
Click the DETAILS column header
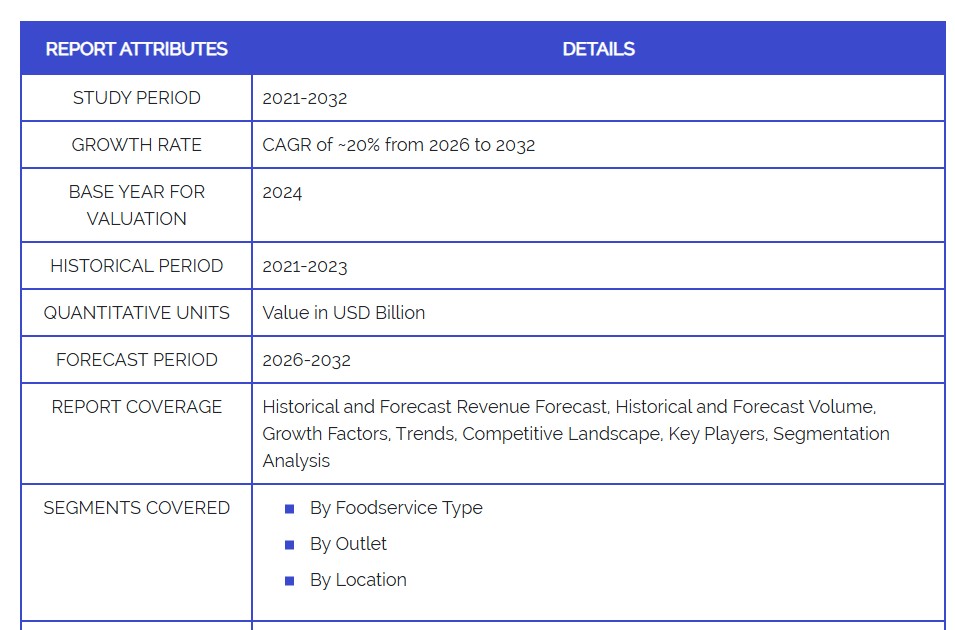598,49
